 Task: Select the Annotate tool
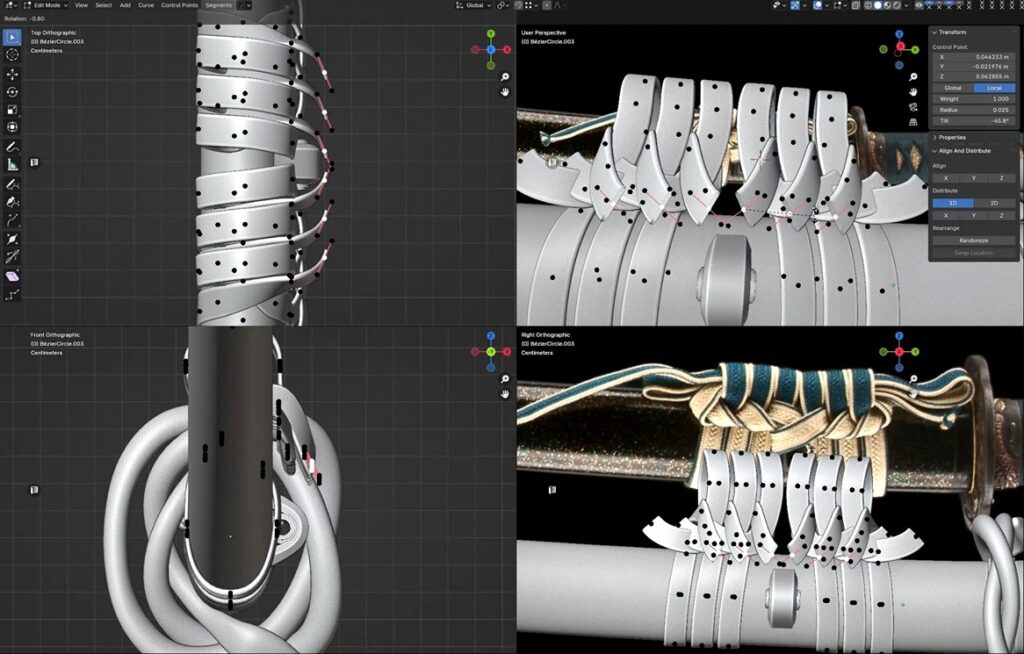12,147
